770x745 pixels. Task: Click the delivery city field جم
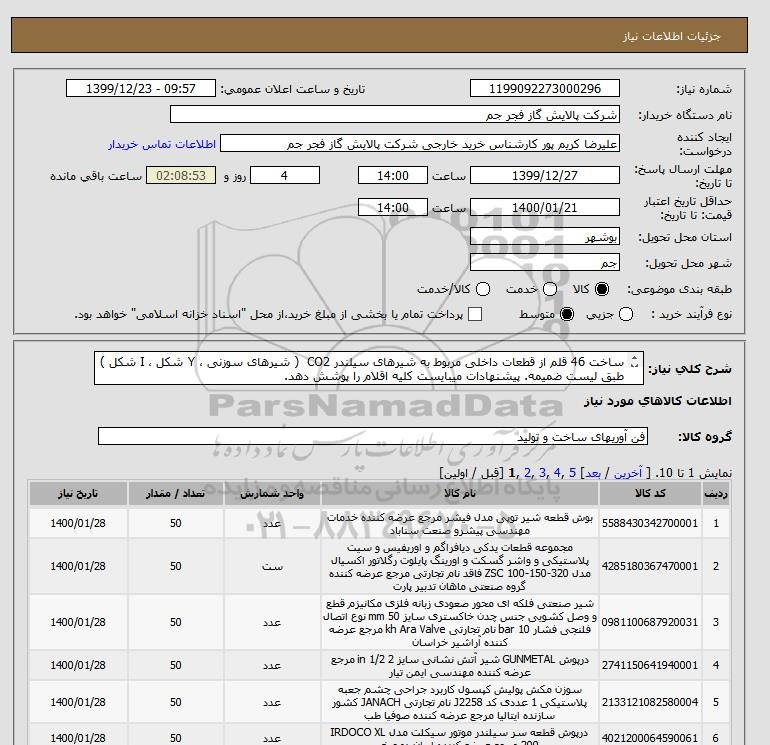[545, 263]
